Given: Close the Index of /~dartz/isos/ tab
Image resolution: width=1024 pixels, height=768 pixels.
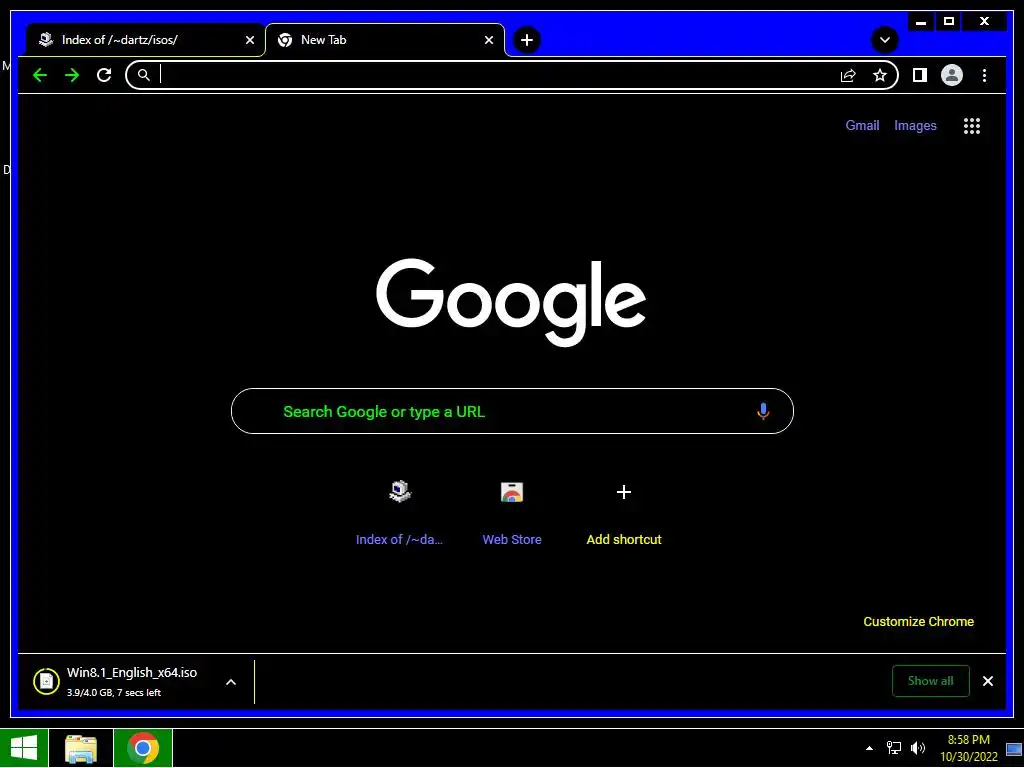Looking at the screenshot, I should [x=249, y=40].
